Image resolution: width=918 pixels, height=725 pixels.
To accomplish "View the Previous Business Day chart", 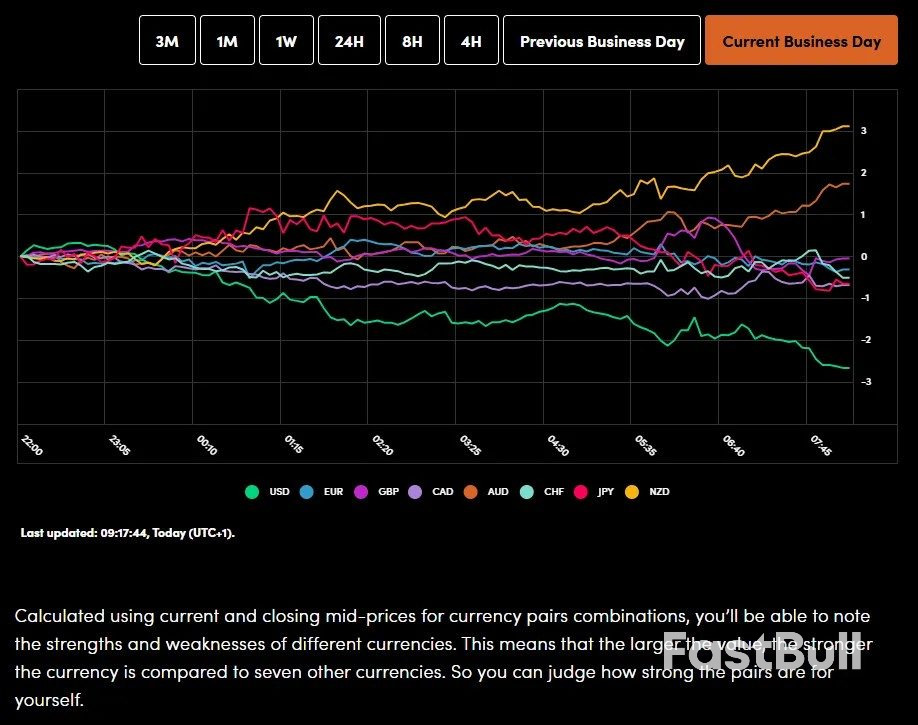I will point(601,40).
